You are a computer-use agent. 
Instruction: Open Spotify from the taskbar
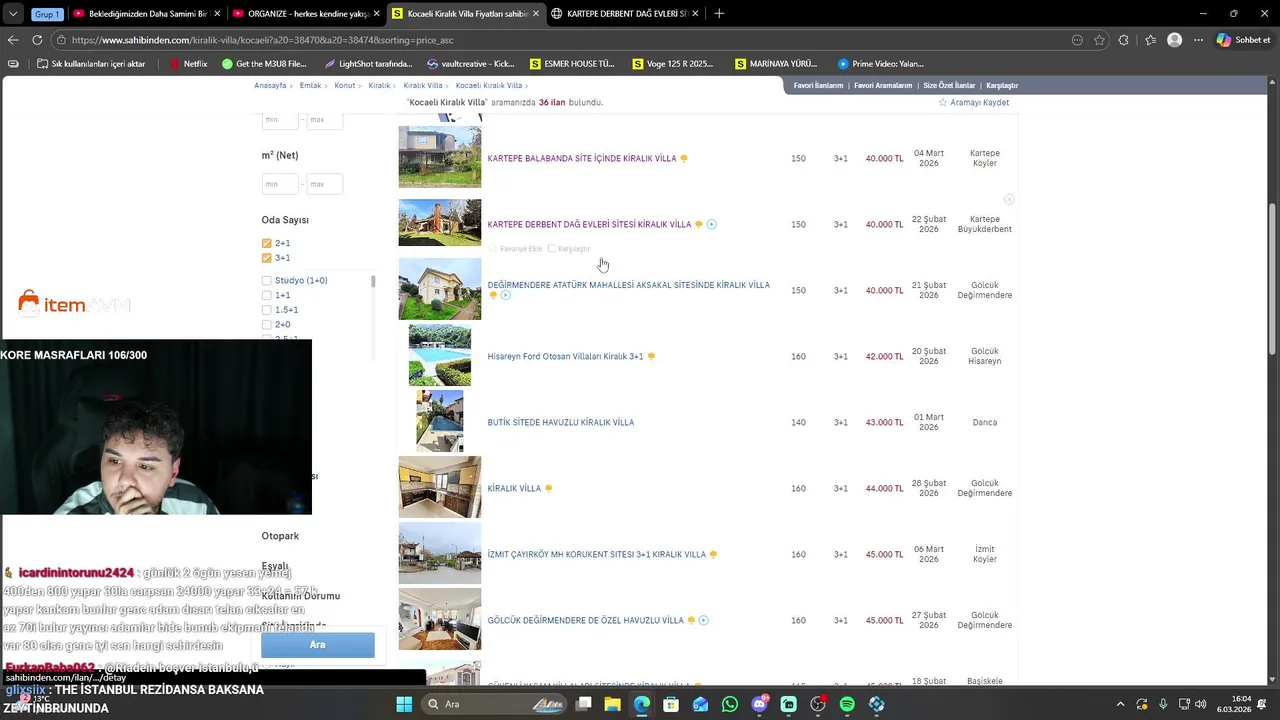tap(848, 704)
